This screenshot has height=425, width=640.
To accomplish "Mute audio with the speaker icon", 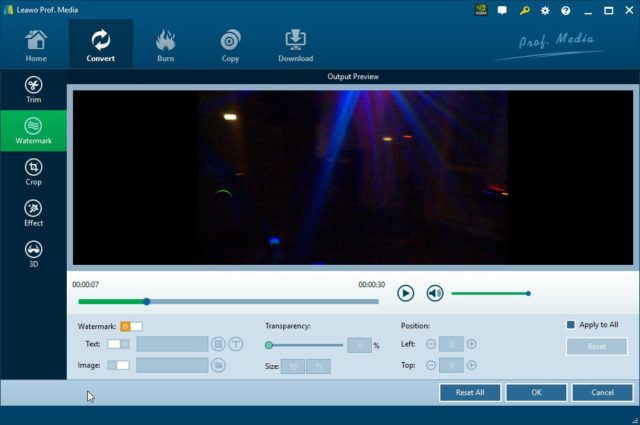I will (x=435, y=293).
